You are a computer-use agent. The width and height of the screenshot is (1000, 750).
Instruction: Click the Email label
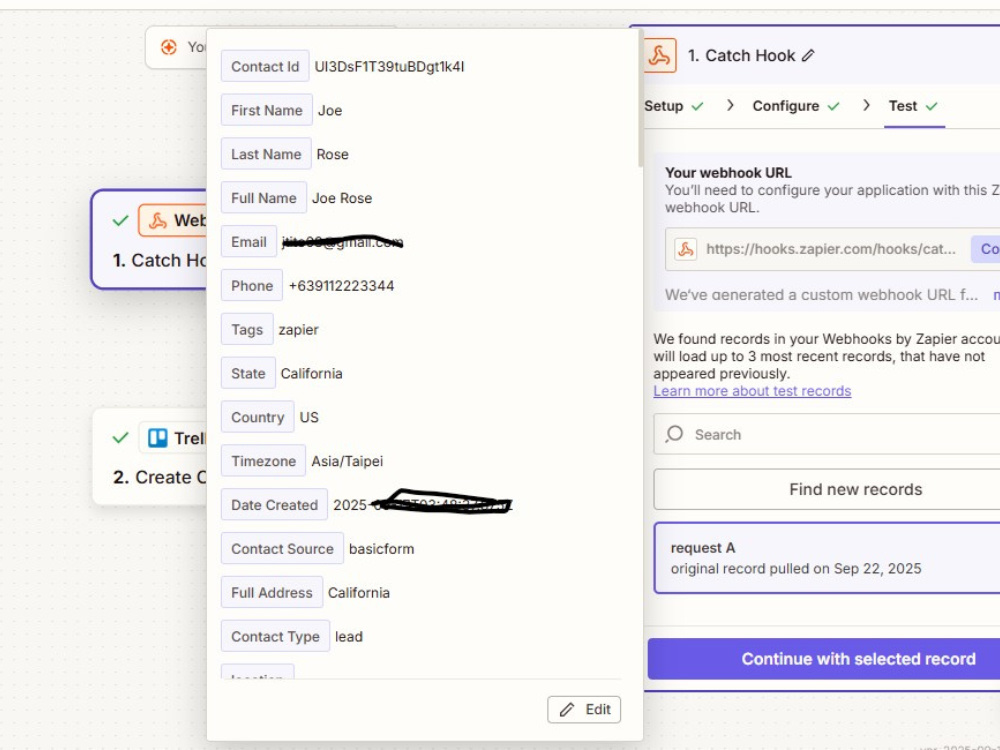point(249,242)
